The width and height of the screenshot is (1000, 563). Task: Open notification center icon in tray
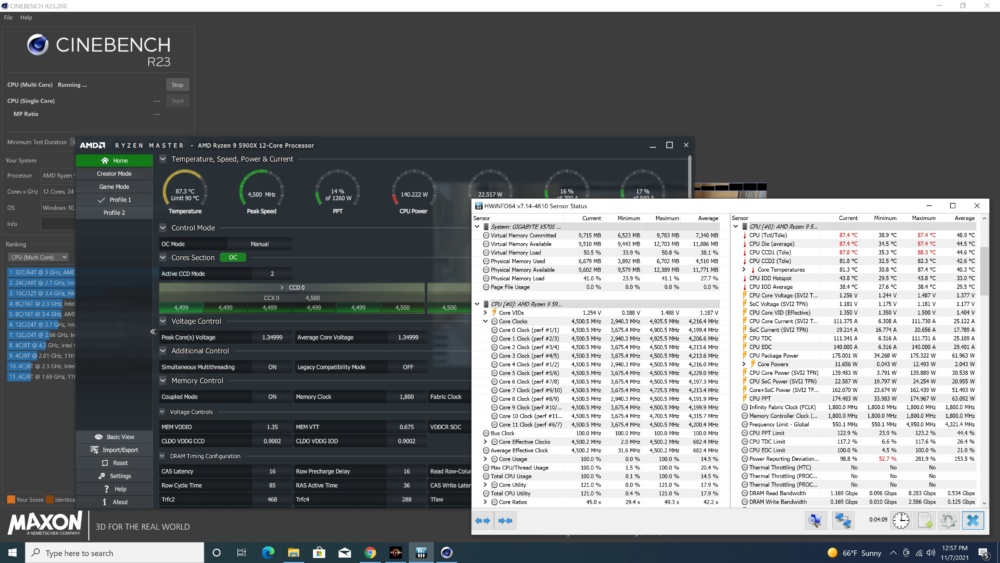pos(983,553)
